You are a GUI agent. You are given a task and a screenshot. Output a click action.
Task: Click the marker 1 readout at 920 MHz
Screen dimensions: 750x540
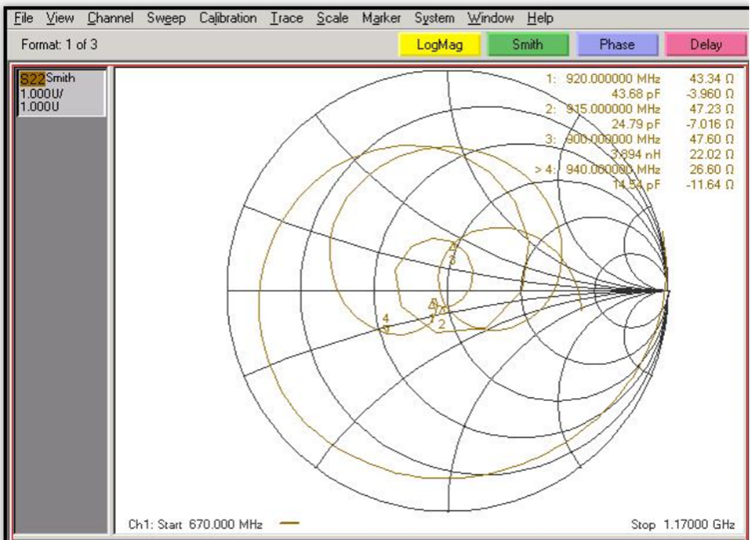(603, 78)
